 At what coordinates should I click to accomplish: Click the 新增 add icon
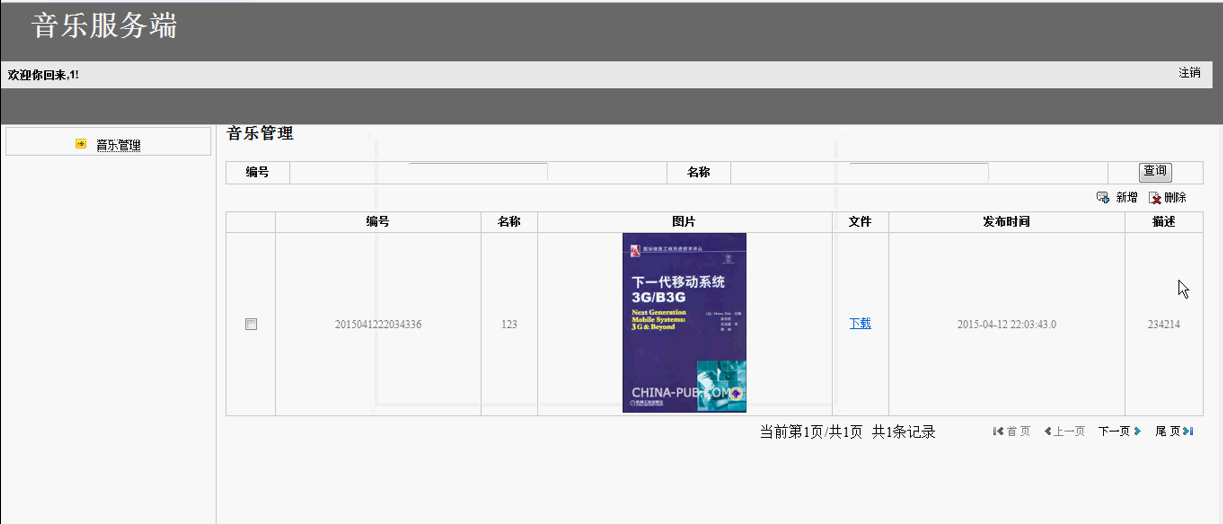tap(1102, 198)
